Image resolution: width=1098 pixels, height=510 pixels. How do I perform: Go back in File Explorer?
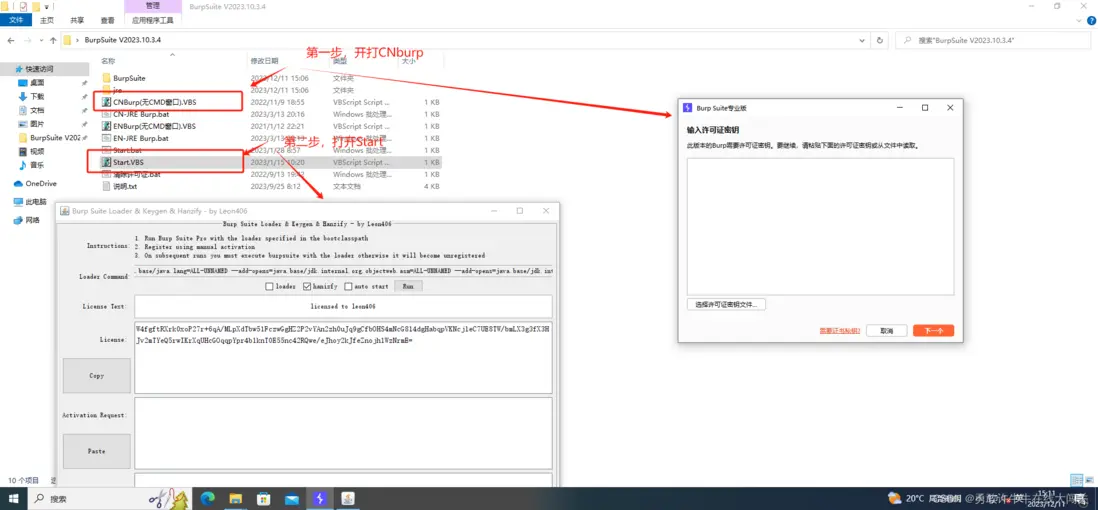click(11, 40)
